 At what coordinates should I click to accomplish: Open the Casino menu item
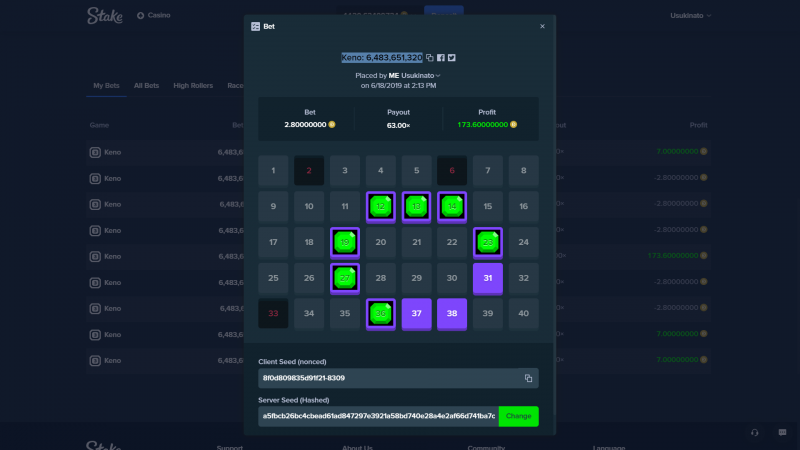[x=154, y=15]
